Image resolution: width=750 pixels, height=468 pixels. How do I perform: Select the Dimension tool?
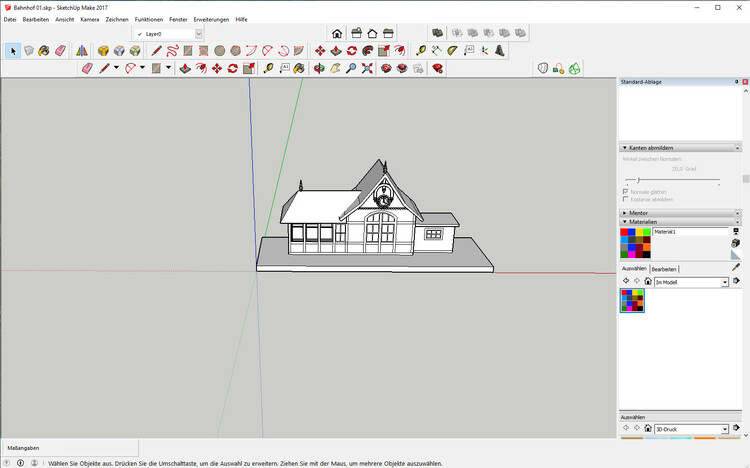click(437, 51)
